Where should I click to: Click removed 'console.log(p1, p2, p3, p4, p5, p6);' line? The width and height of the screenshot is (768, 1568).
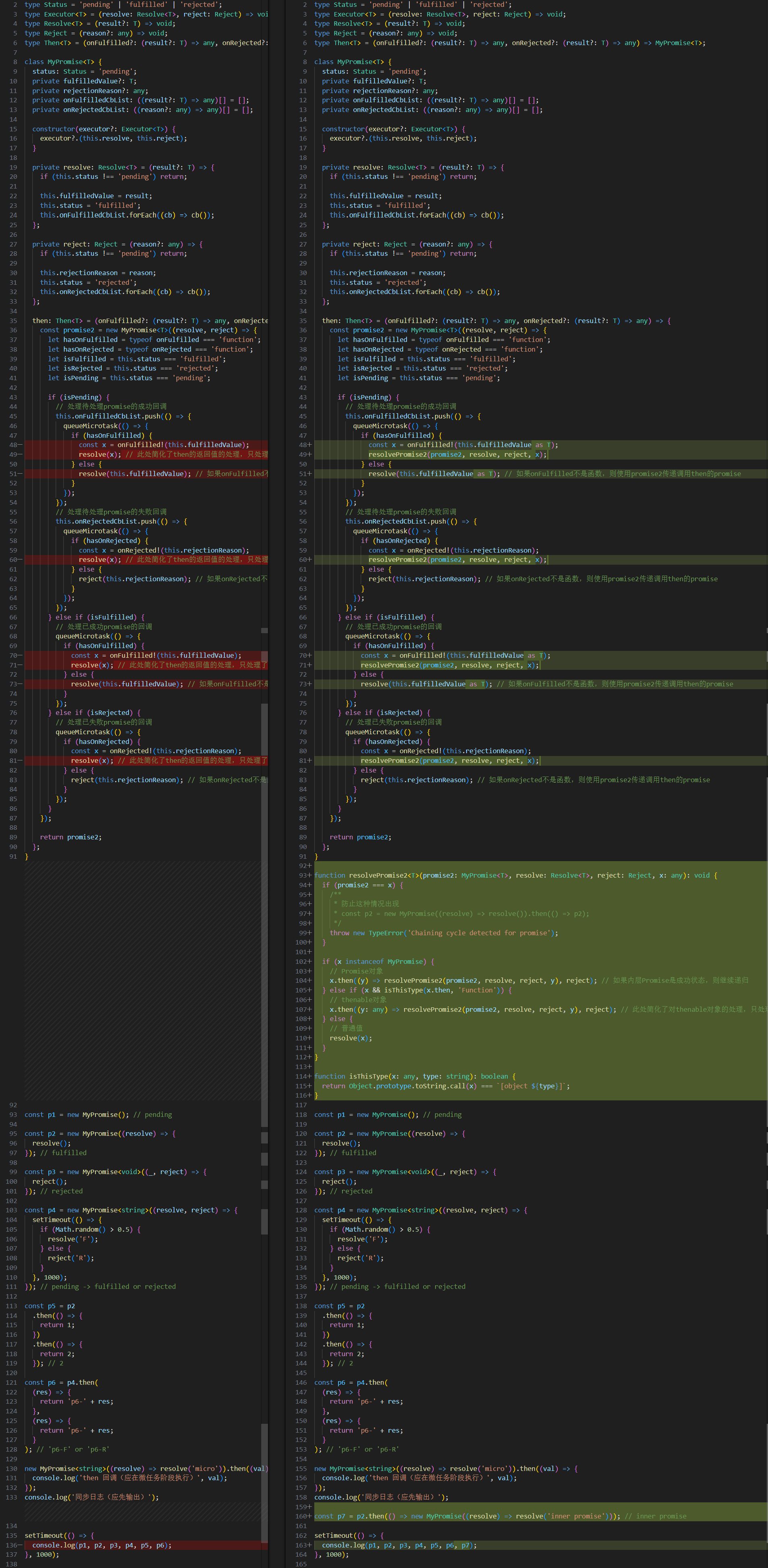(102, 1545)
